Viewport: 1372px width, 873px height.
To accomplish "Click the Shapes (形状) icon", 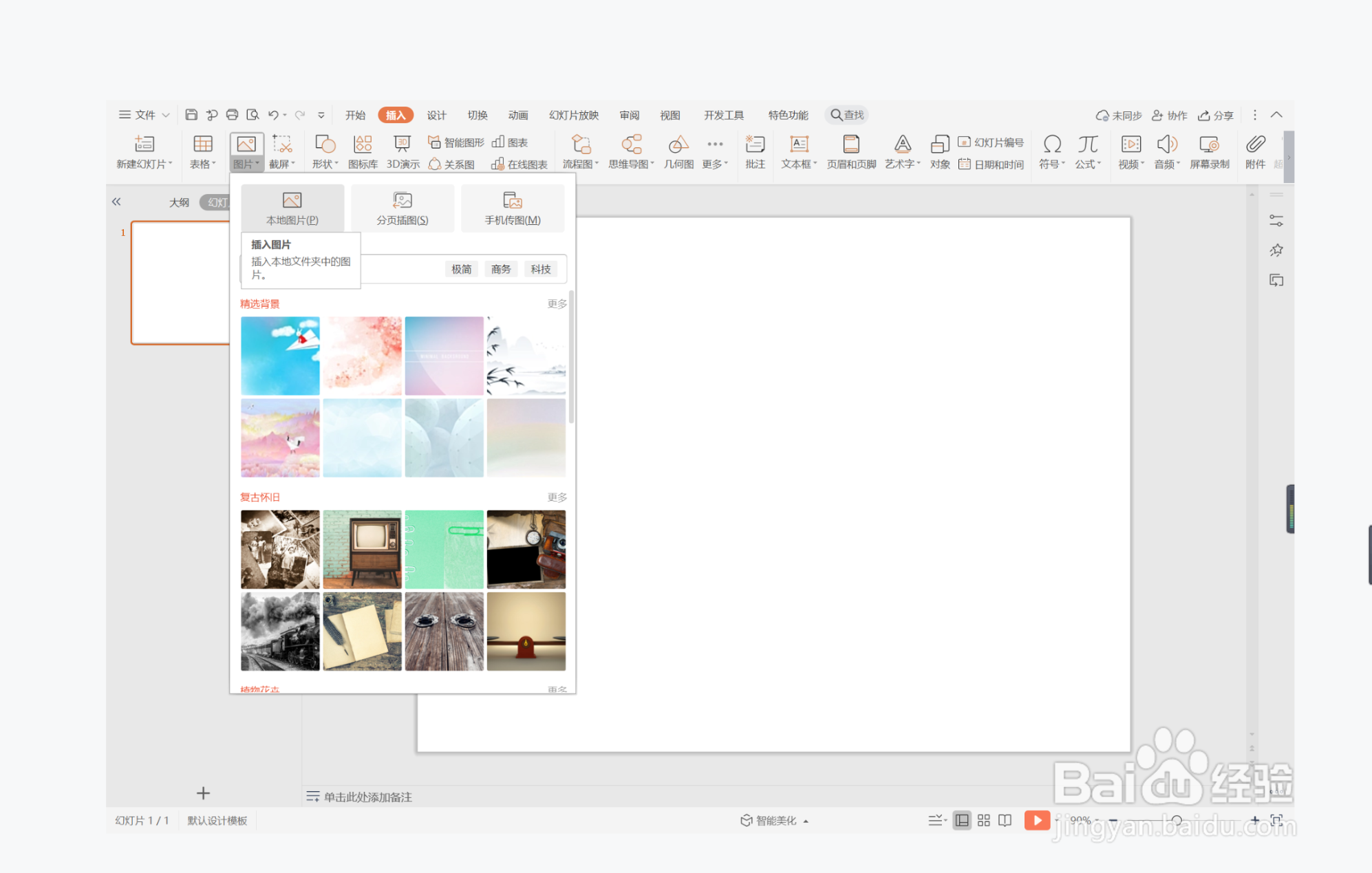I will (x=325, y=144).
